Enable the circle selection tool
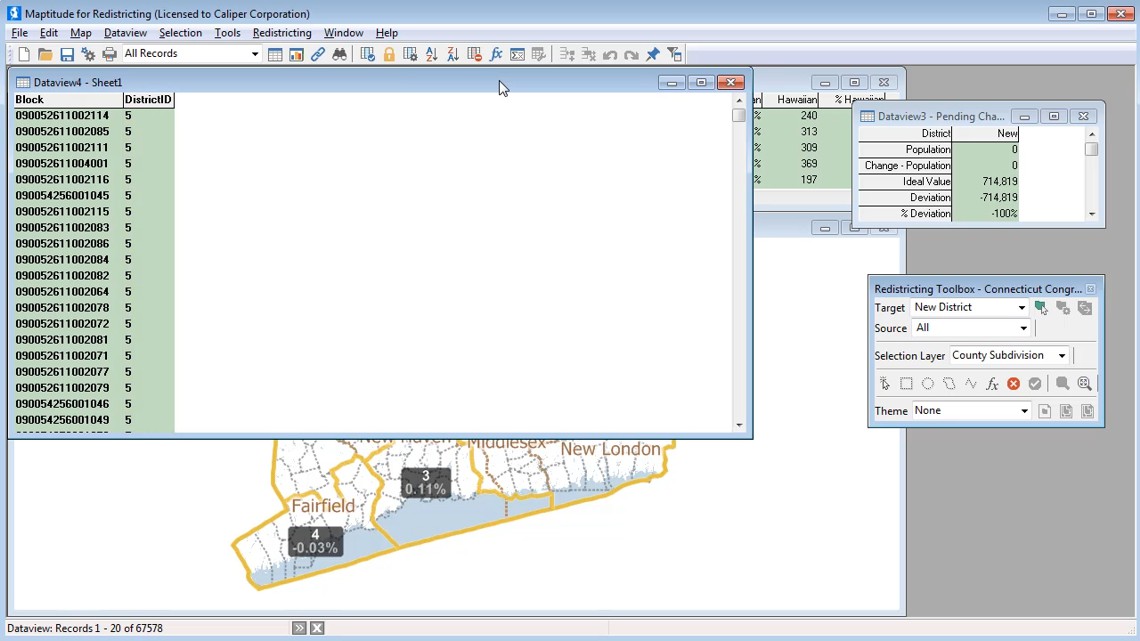Screen dimensions: 1140x641 click(x=927, y=383)
